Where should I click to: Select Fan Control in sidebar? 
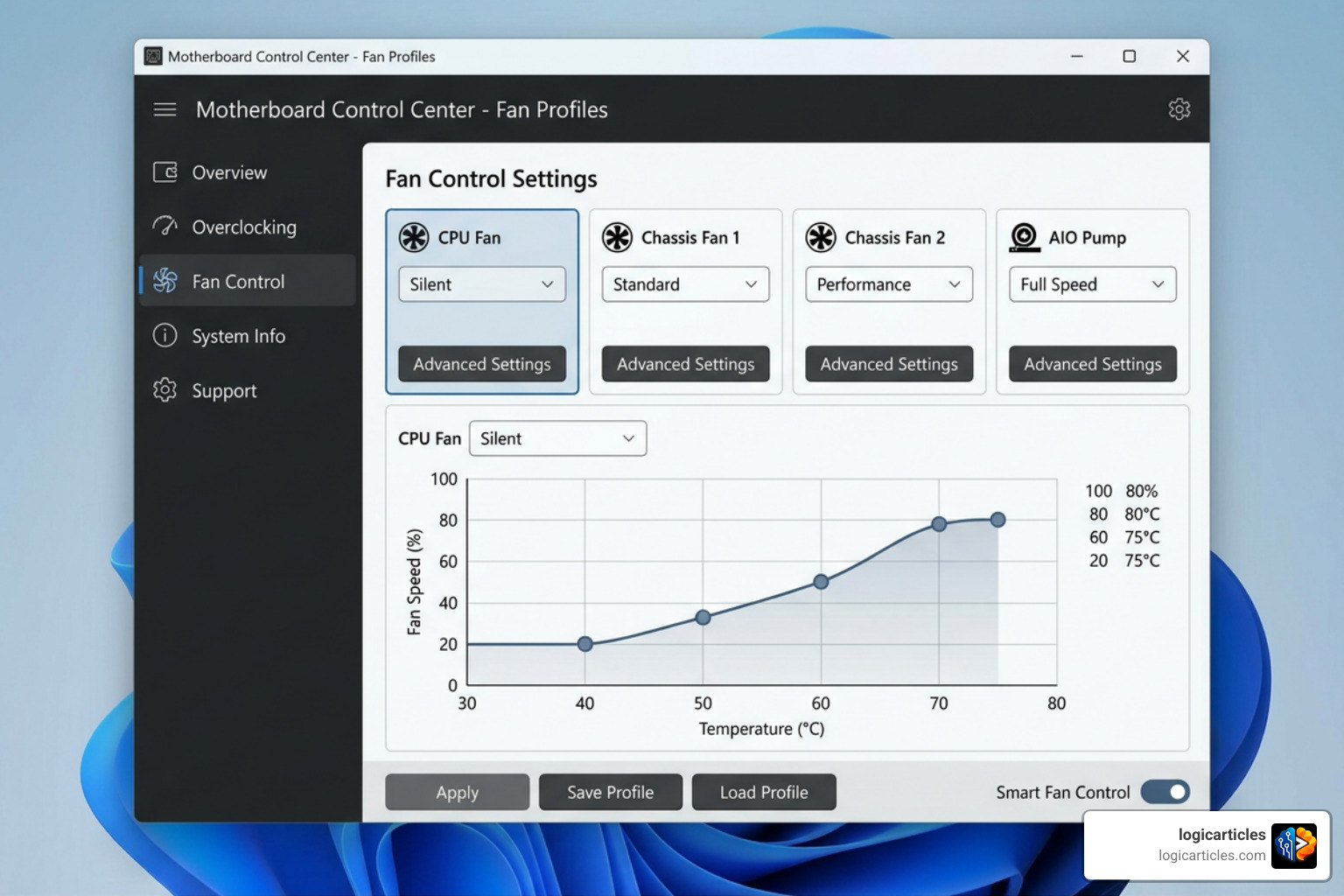tap(248, 281)
